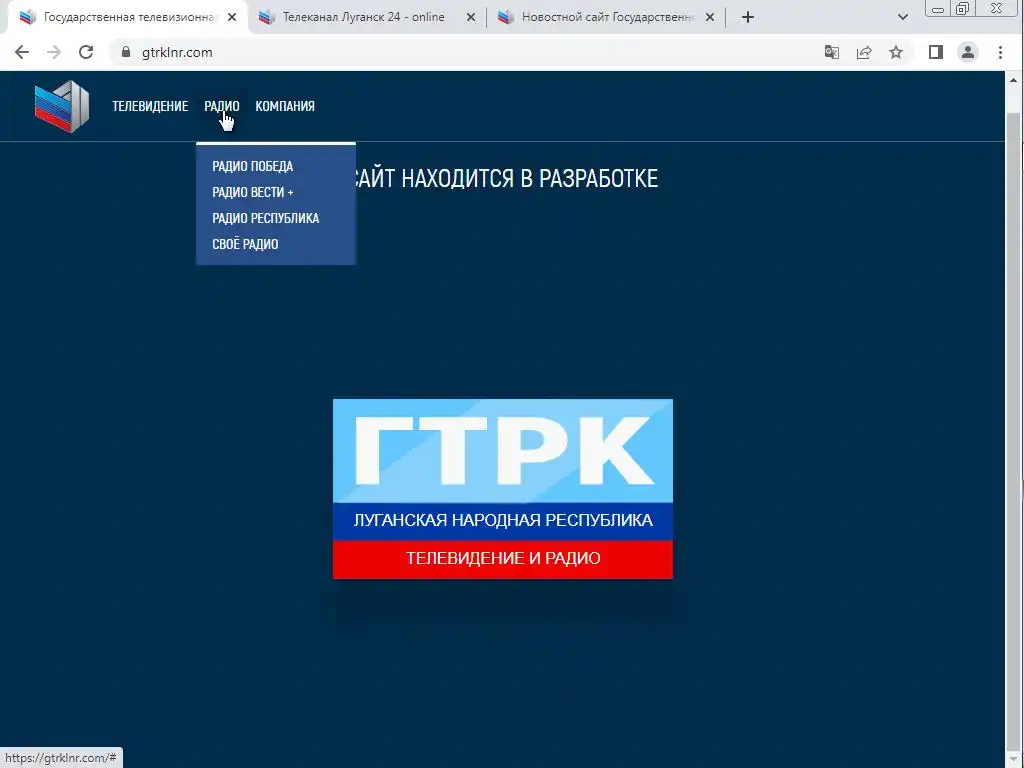Choose РАДИО РЕСПУБЛИКА from the dropdown
The height and width of the screenshot is (768, 1024).
coord(266,218)
